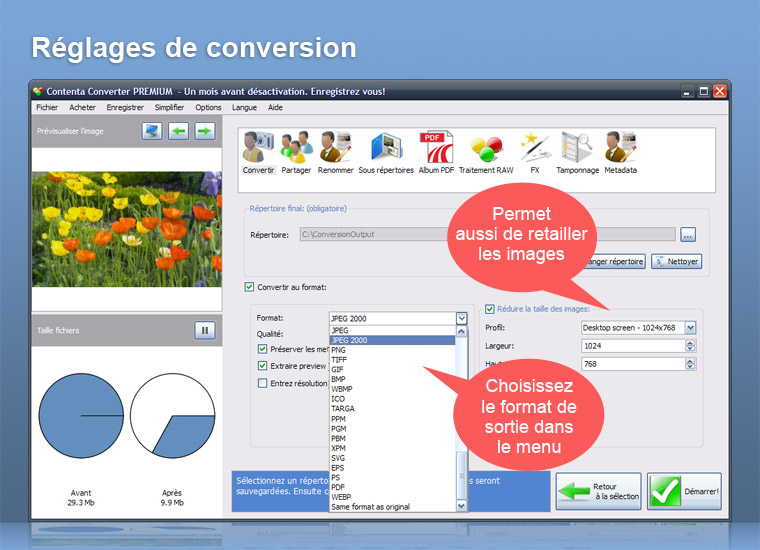Choose XPM from the format list

click(x=393, y=448)
